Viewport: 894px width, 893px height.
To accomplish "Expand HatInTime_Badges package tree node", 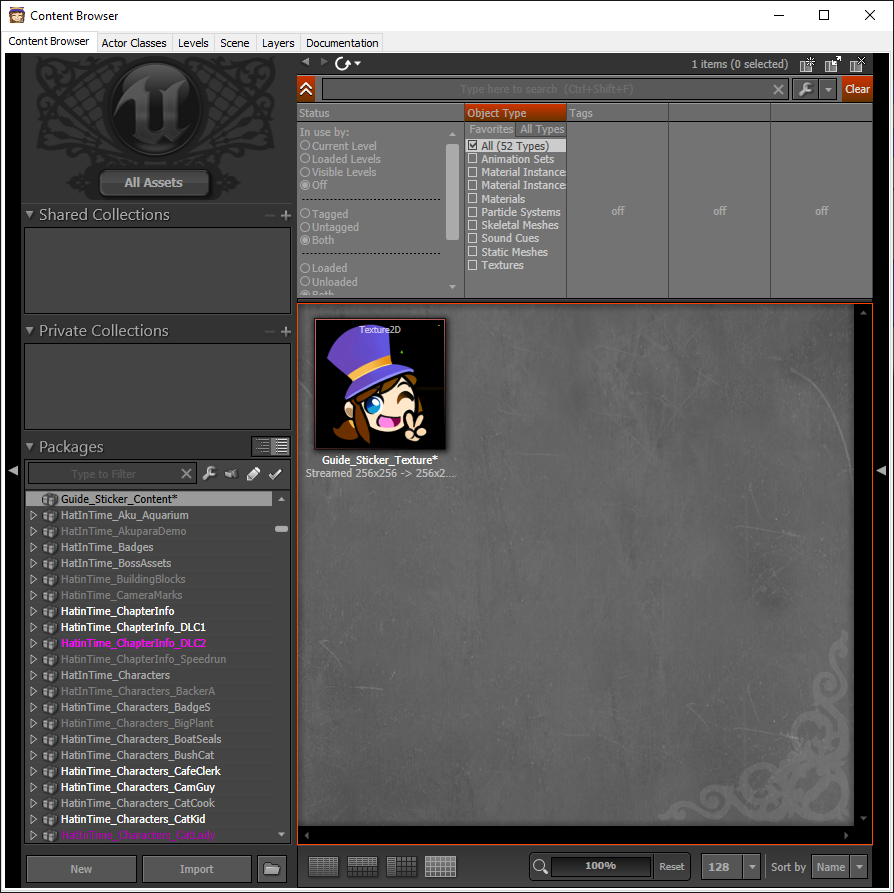I will pyautogui.click(x=33, y=547).
